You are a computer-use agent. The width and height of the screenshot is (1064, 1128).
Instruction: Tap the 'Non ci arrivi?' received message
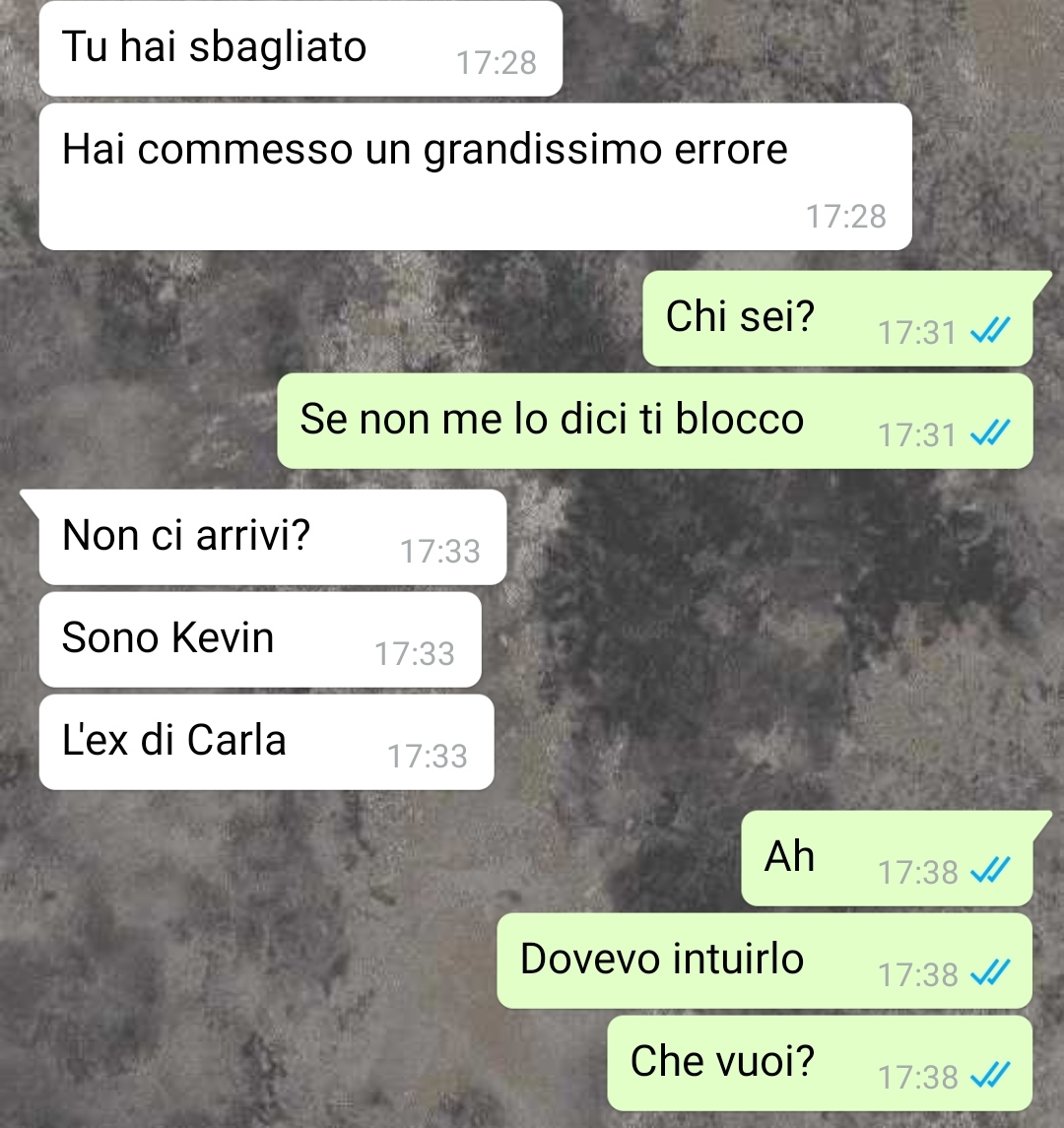coord(273,537)
